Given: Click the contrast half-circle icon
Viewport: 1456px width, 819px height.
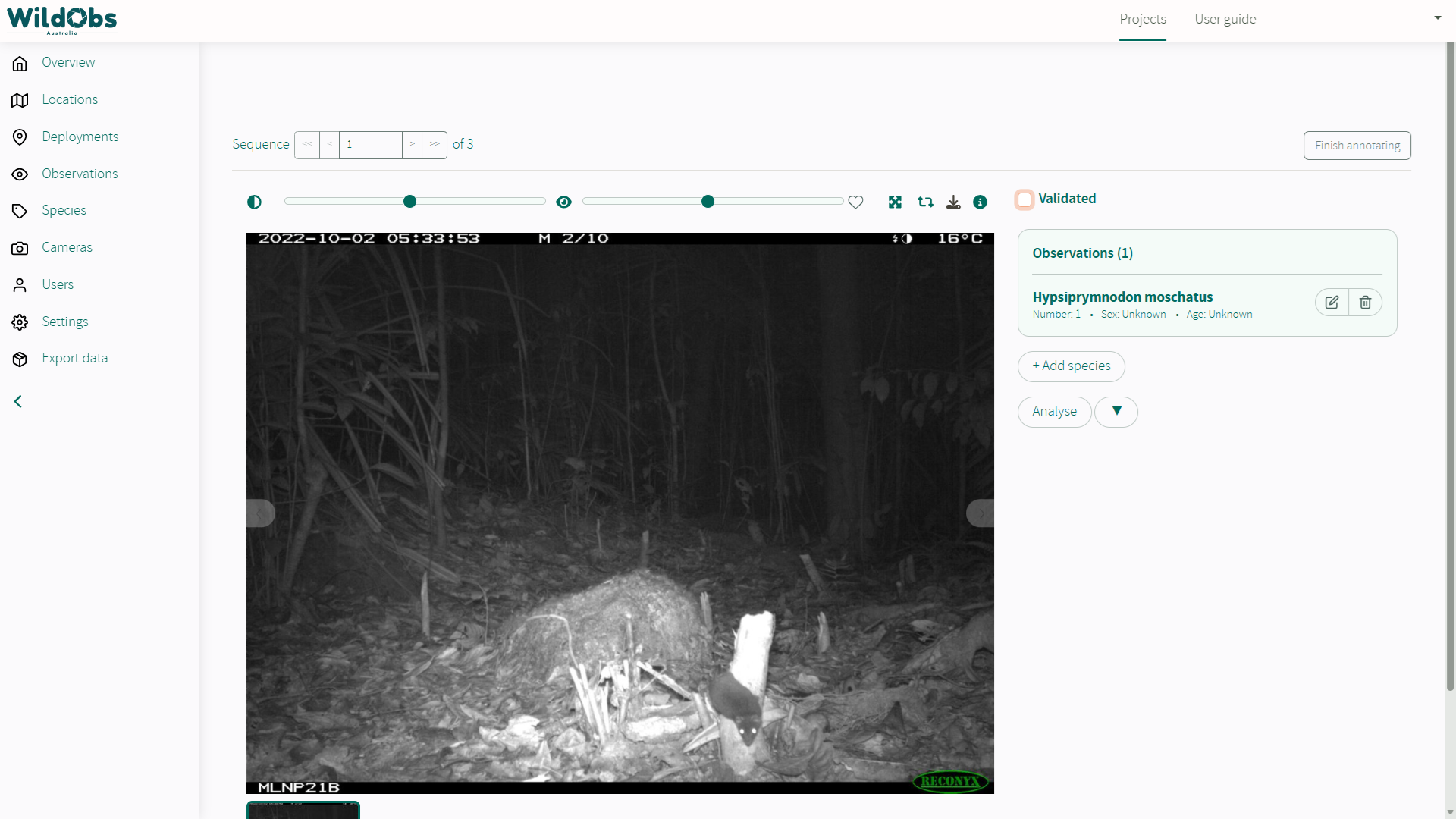Looking at the screenshot, I should [x=254, y=202].
